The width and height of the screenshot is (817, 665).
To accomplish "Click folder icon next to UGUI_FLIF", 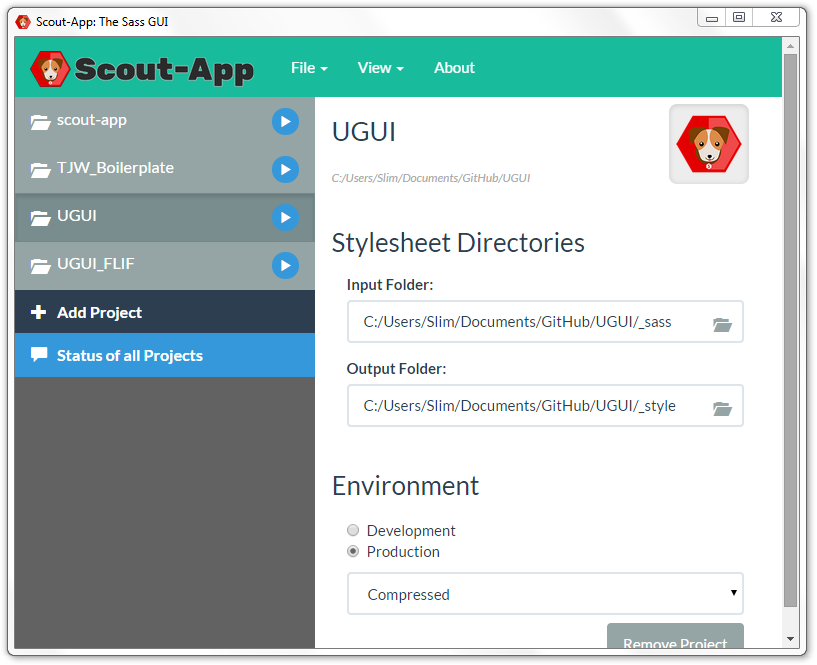I will pos(40,266).
